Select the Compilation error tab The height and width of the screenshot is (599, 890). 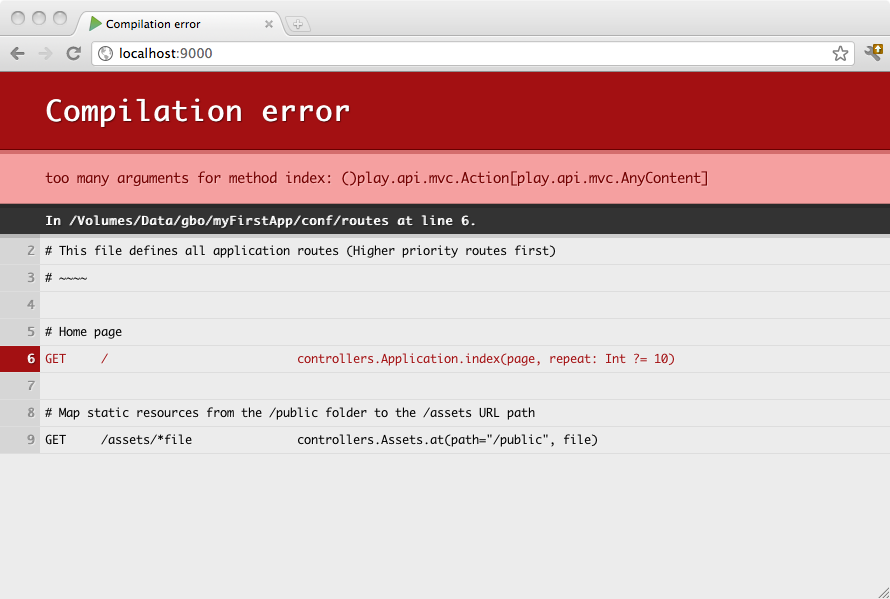pos(160,24)
